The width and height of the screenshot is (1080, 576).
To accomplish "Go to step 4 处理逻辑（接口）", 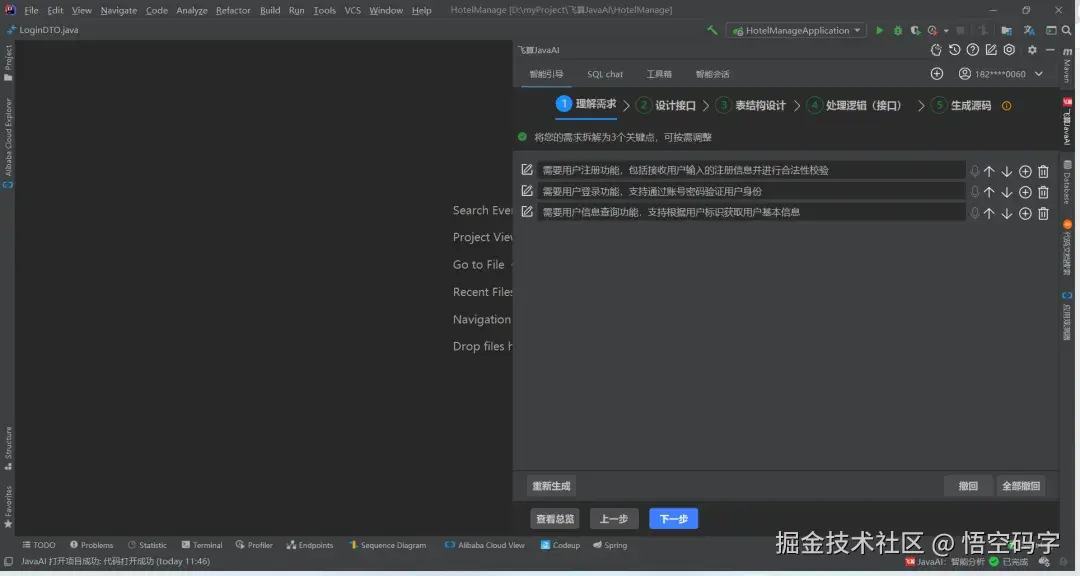I will [x=854, y=105].
